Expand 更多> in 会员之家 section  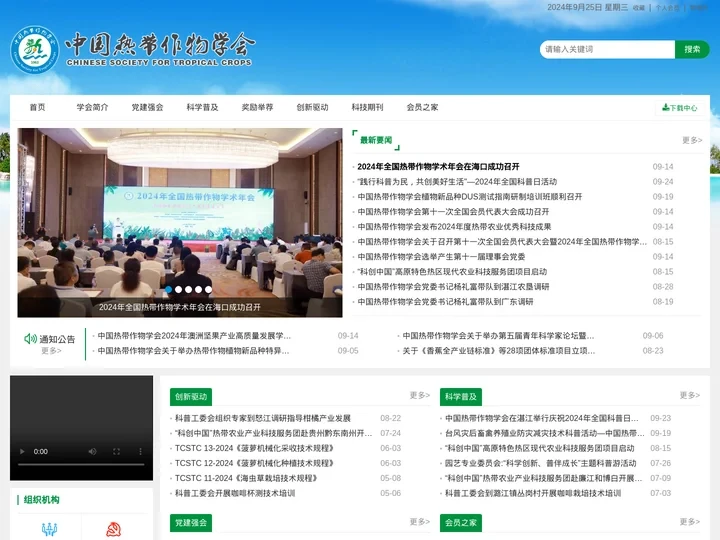coord(690,522)
